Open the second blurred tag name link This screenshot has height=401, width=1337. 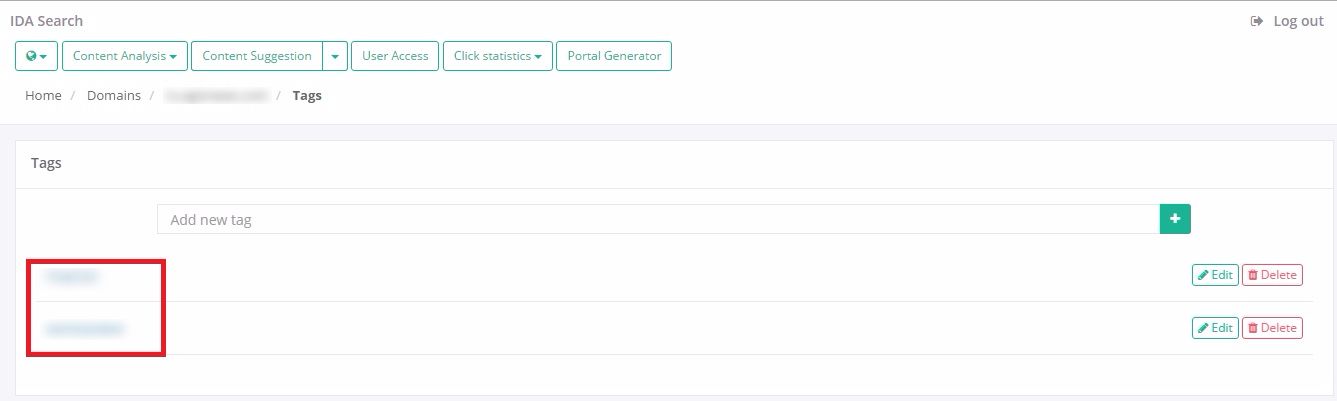coord(85,328)
